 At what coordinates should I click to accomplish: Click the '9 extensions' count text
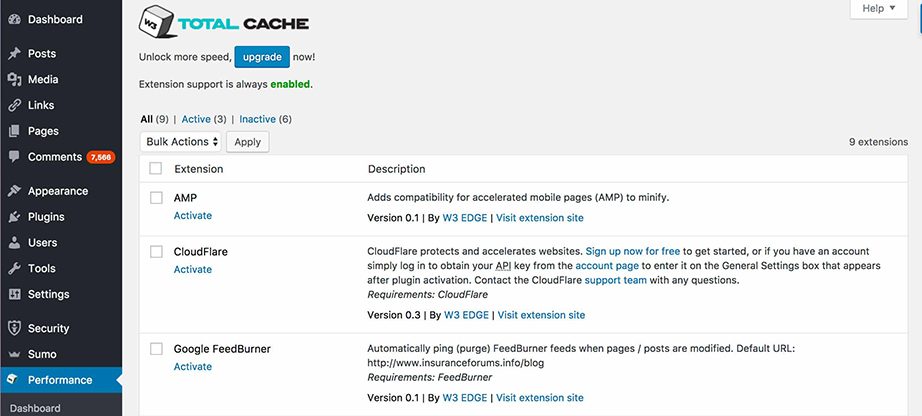pos(878,142)
